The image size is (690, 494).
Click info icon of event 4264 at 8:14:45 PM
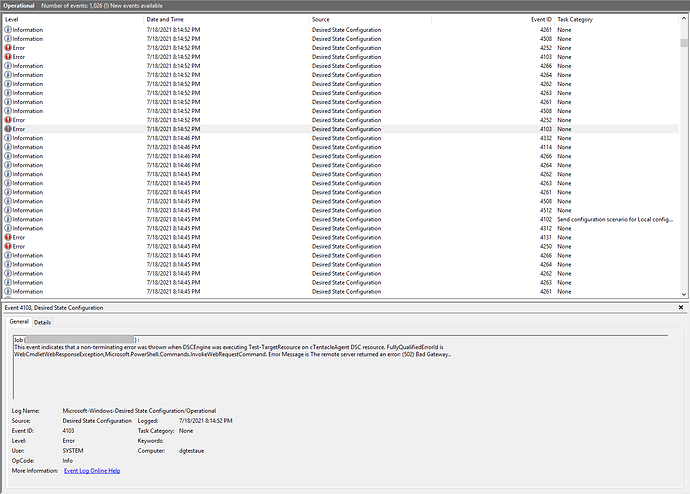point(8,264)
